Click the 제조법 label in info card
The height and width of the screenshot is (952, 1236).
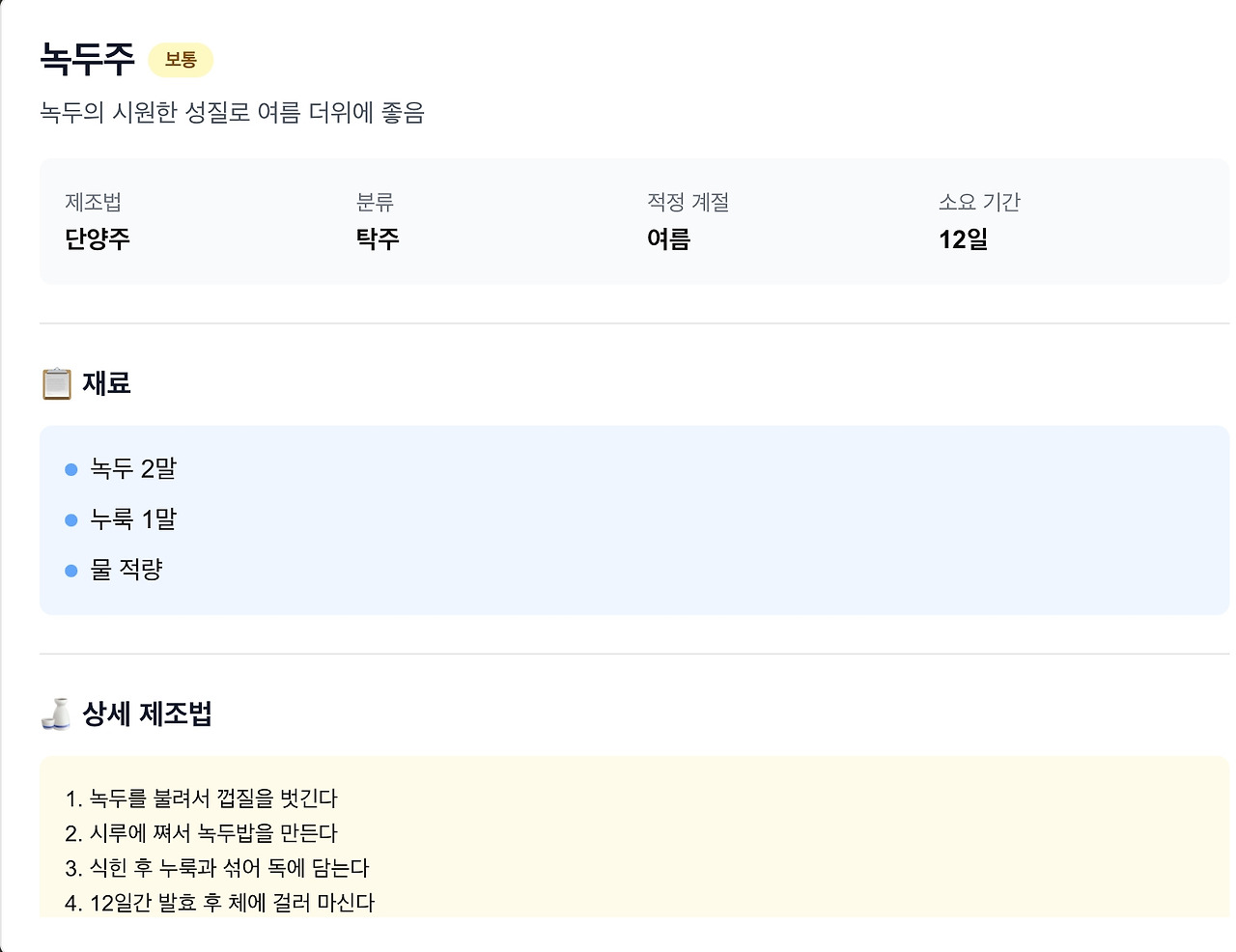tap(93, 202)
